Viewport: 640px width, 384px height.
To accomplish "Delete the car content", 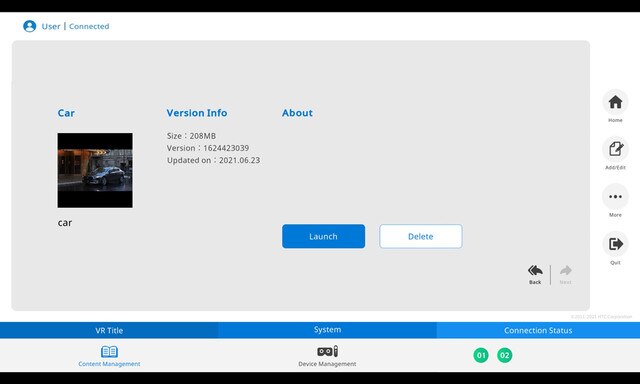I will 421,236.
